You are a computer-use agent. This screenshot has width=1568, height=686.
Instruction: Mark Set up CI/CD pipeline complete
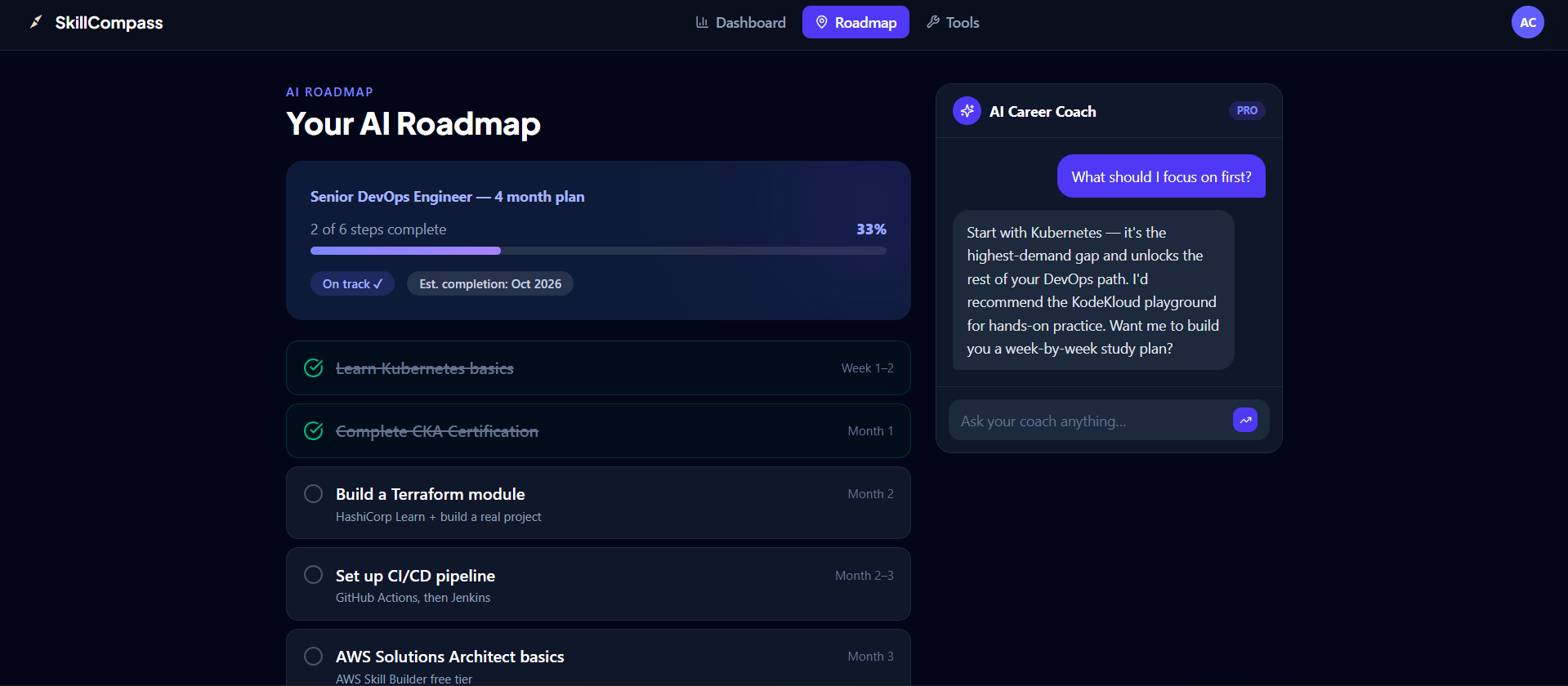tap(313, 574)
